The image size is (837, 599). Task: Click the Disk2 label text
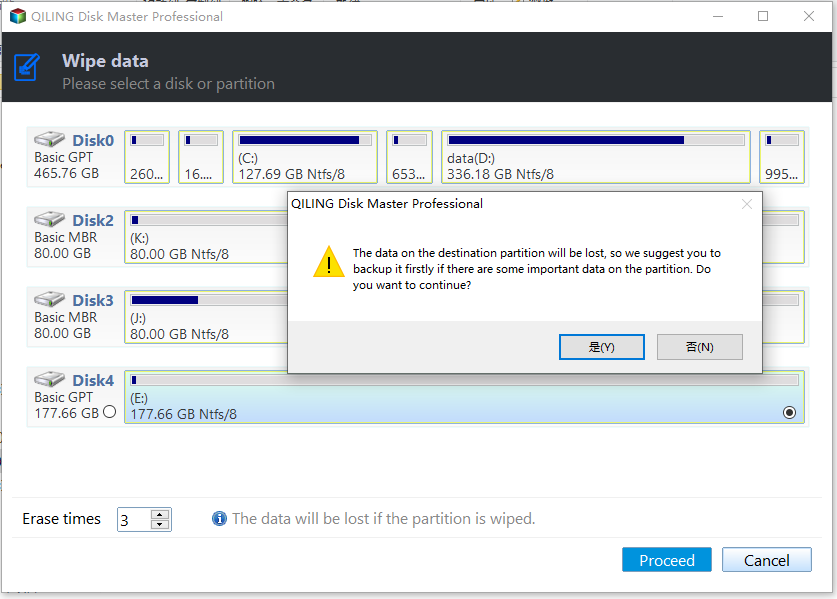point(93,220)
